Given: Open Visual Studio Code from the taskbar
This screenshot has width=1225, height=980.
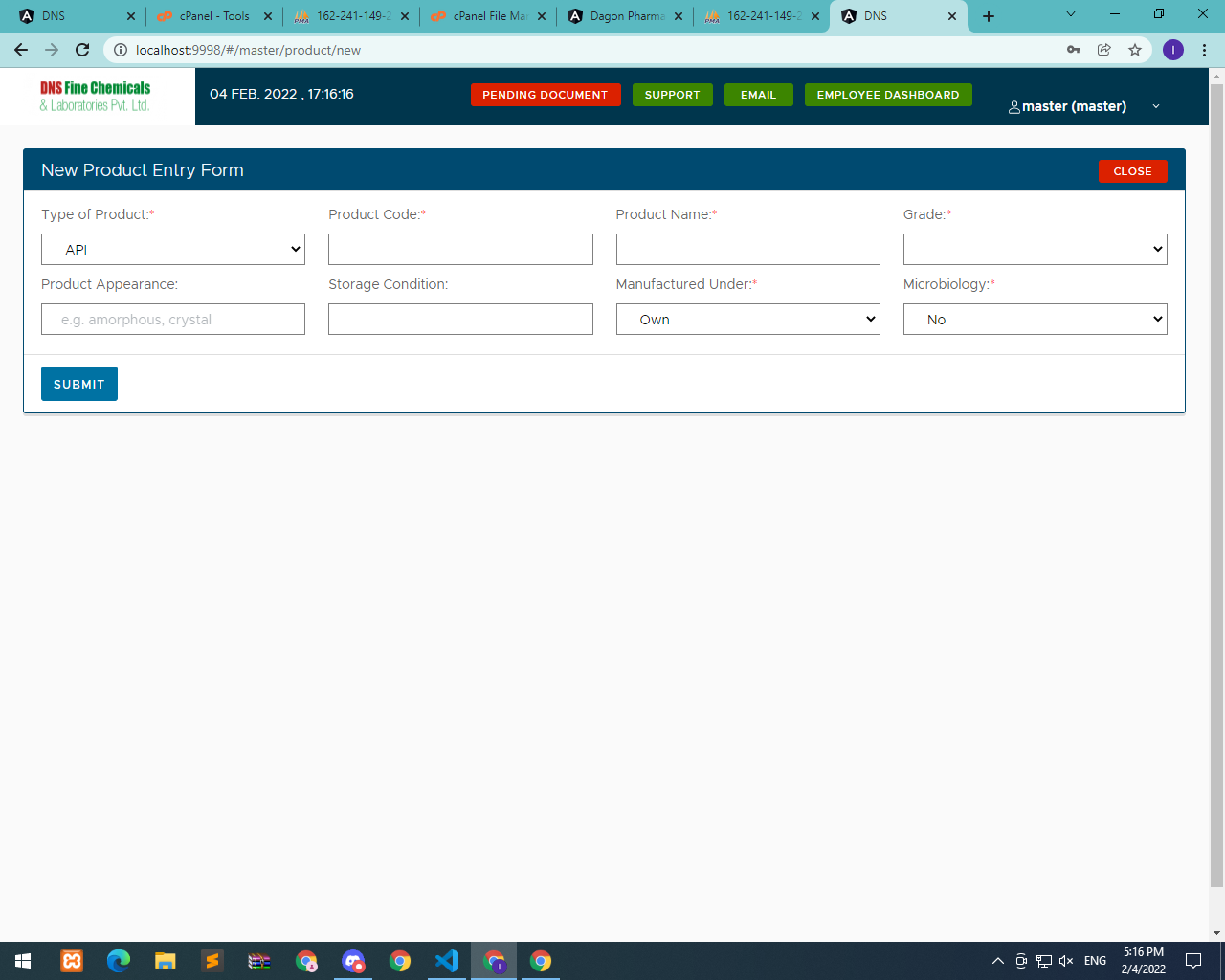Looking at the screenshot, I should (x=447, y=961).
